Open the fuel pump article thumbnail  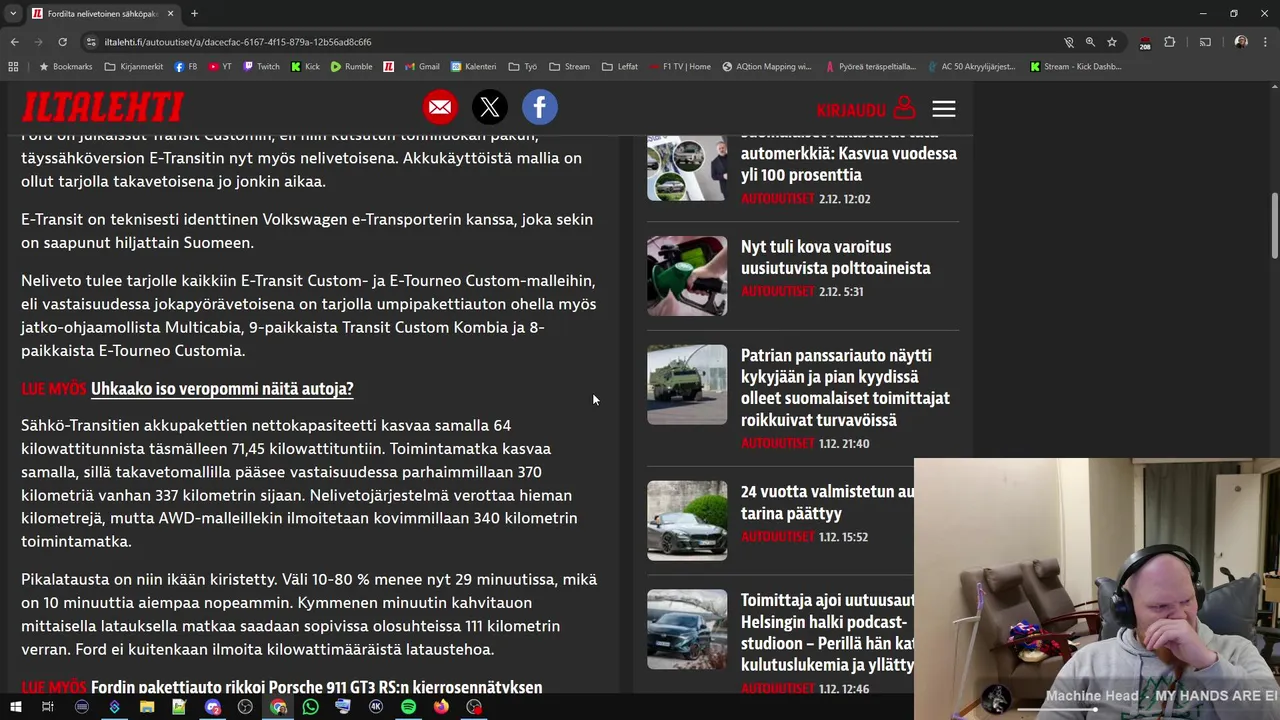tap(687, 276)
